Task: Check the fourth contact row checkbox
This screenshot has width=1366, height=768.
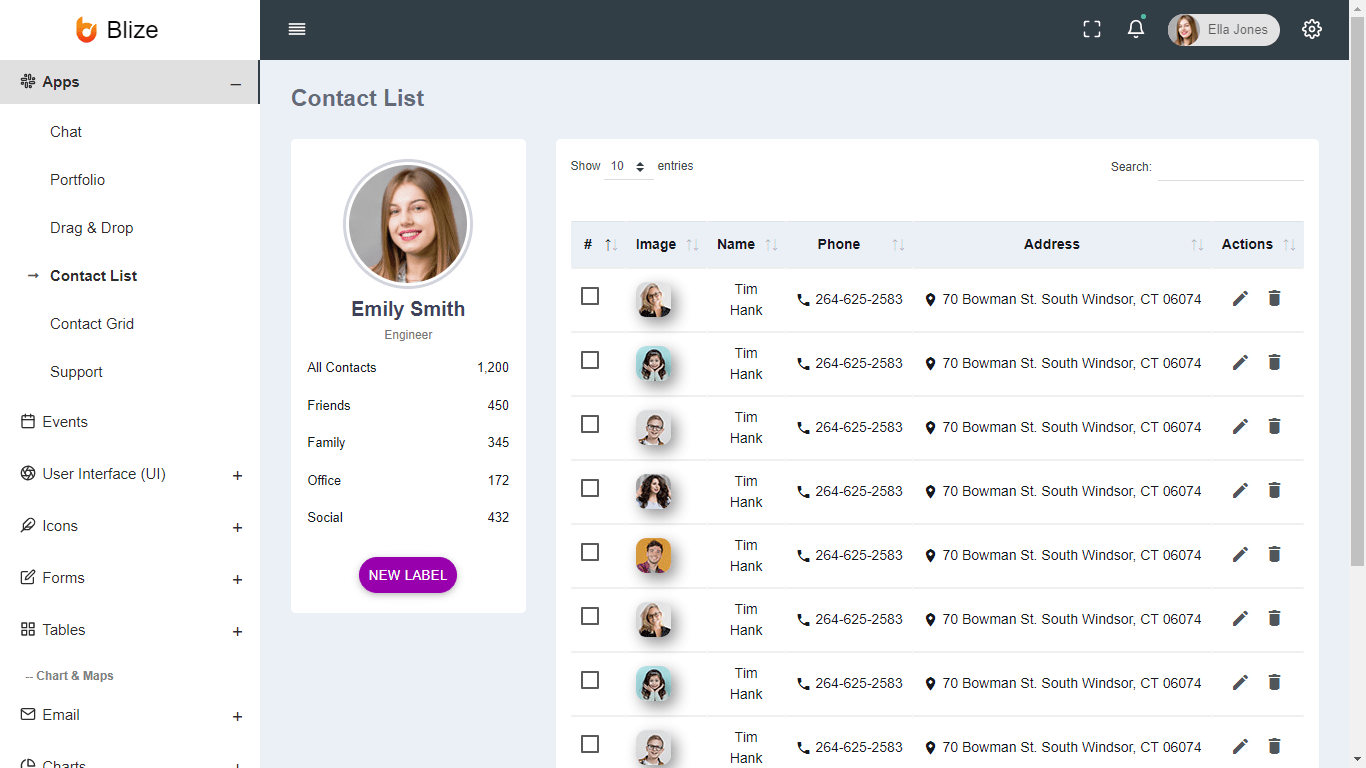Action: pyautogui.click(x=590, y=488)
